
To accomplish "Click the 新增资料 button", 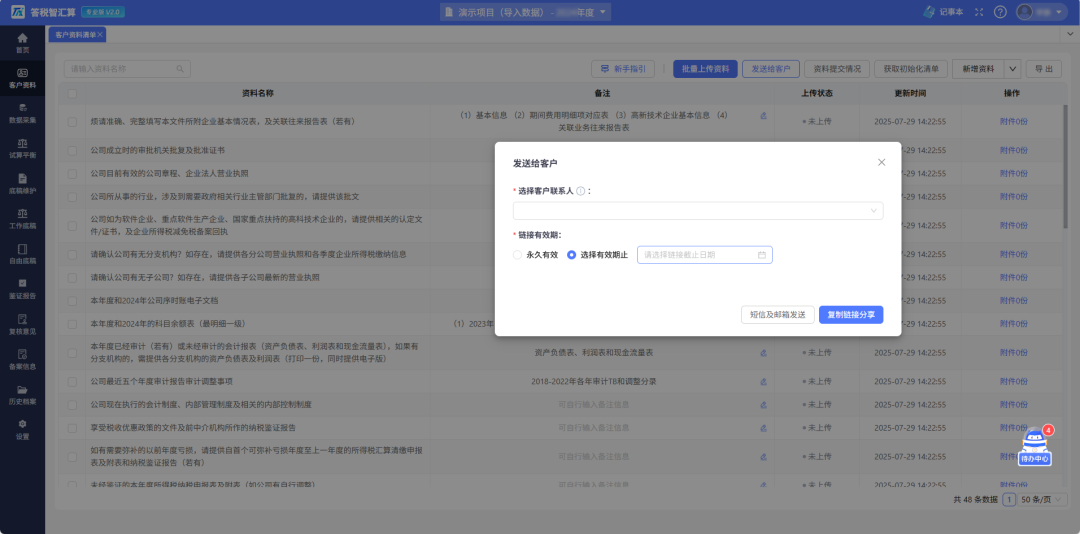I will [x=978, y=69].
